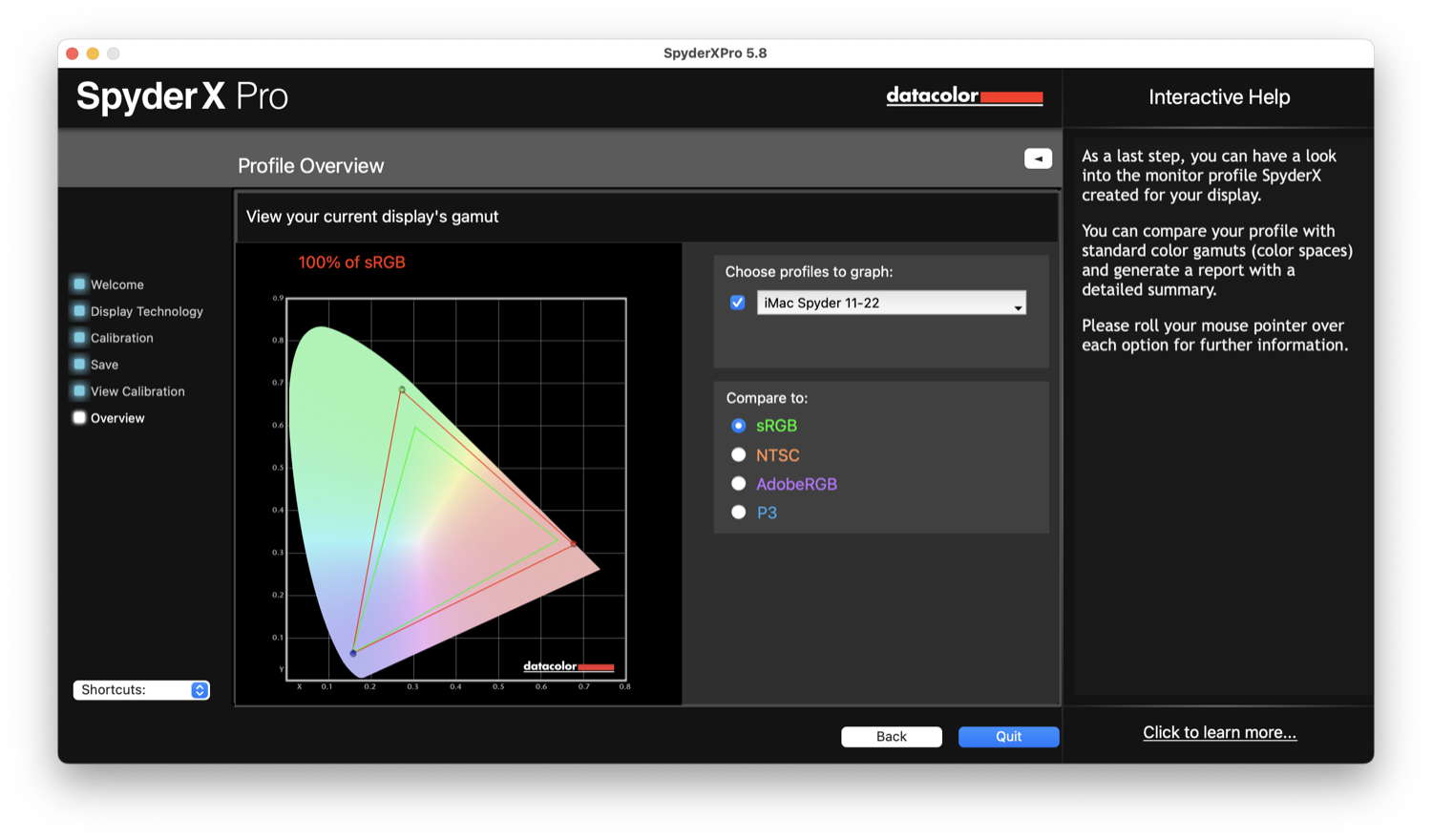
Task: Go to the Display Technology step
Action: pos(146,311)
